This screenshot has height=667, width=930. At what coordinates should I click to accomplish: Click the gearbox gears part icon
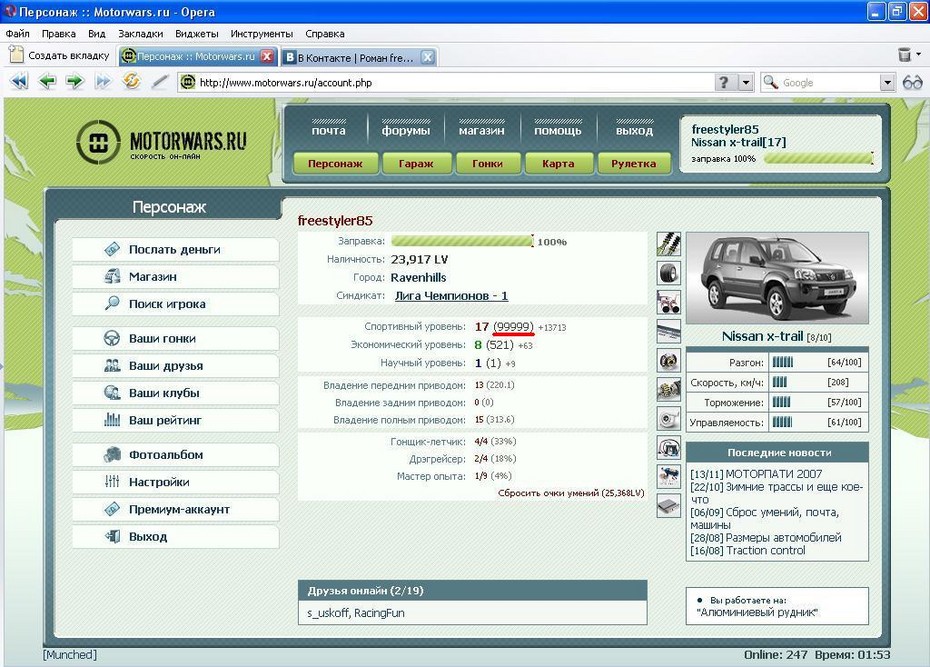(x=668, y=389)
